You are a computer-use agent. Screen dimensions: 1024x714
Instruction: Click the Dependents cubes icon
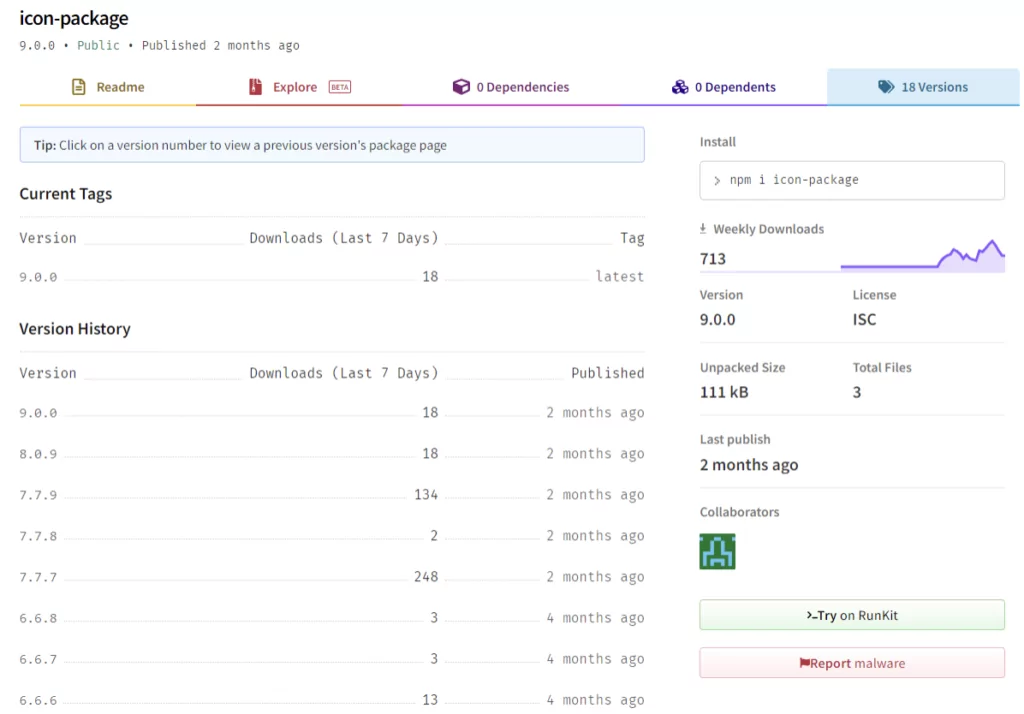click(x=680, y=87)
